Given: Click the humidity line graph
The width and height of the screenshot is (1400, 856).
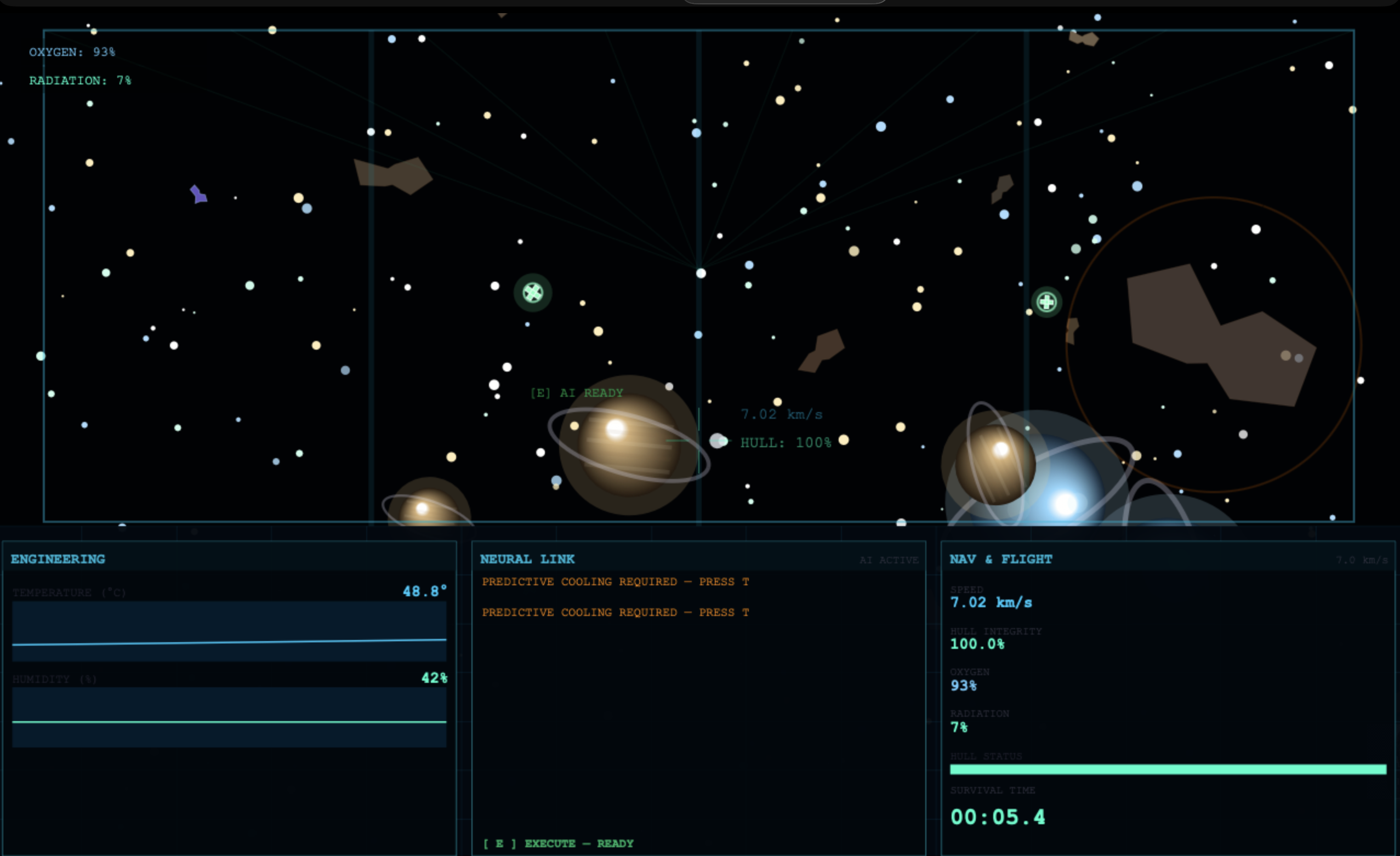Looking at the screenshot, I should (229, 717).
